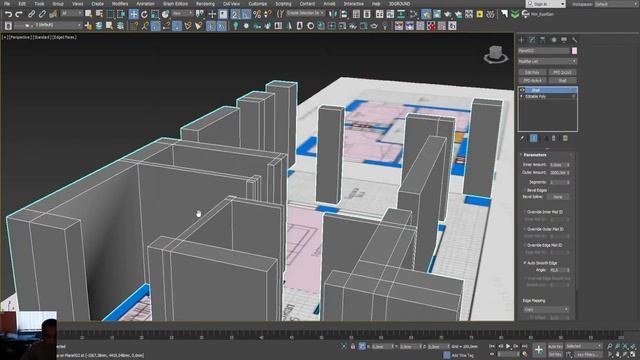Screen dimensions: 640x360
Task: Open the Create tab in command panel
Action: point(521,40)
